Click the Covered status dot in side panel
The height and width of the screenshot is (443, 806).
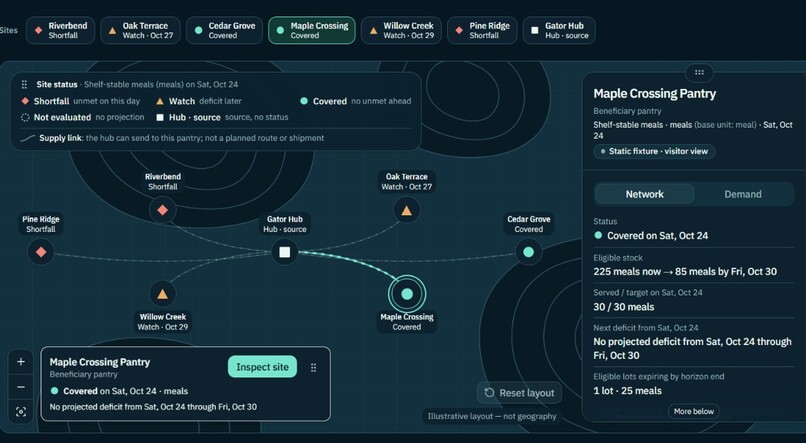tap(598, 235)
